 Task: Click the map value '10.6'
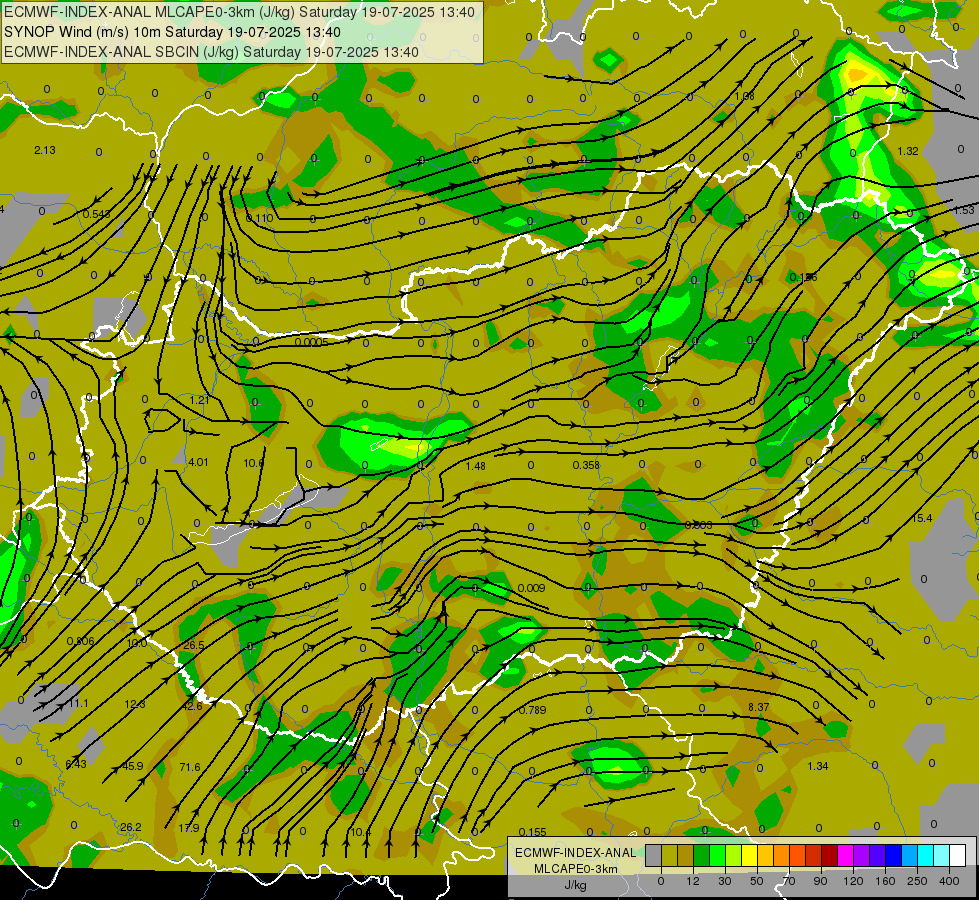point(253,463)
